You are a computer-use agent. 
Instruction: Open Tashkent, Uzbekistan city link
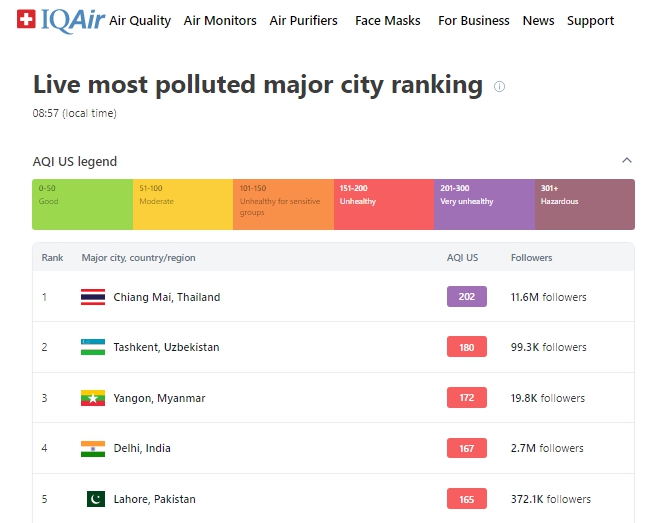click(166, 347)
